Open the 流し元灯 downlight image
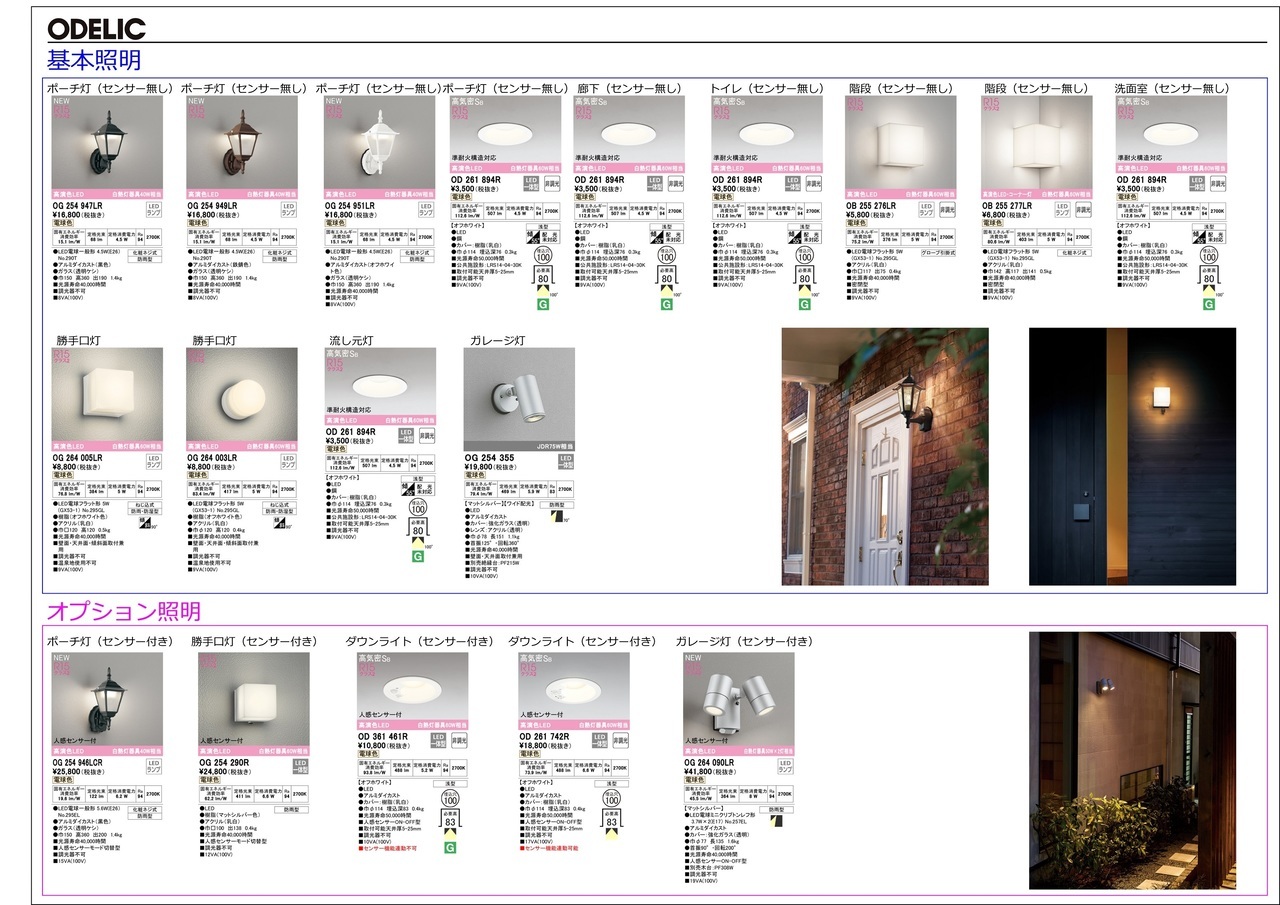The image size is (1280, 905). click(380, 387)
